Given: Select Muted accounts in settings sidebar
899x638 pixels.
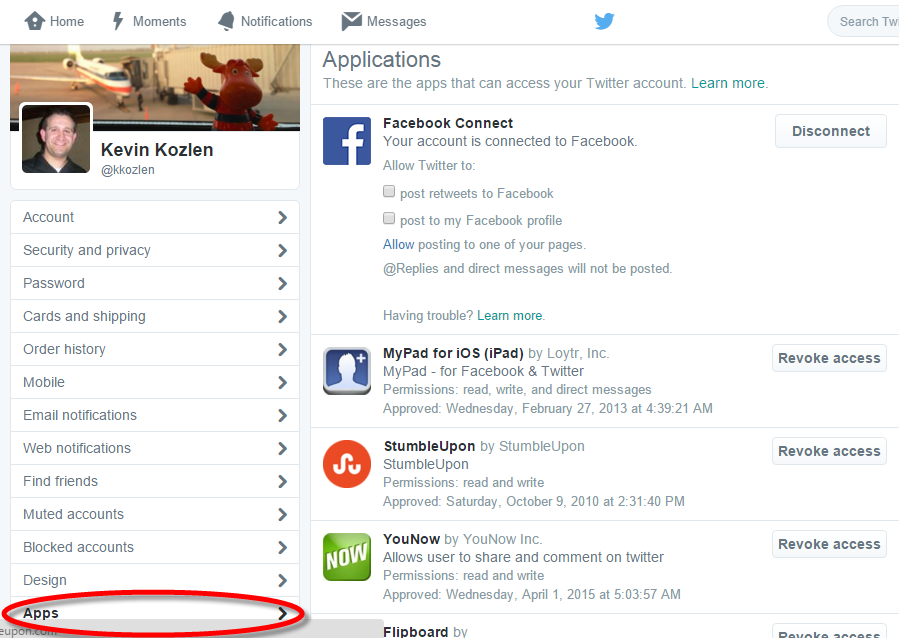Looking at the screenshot, I should [x=155, y=514].
